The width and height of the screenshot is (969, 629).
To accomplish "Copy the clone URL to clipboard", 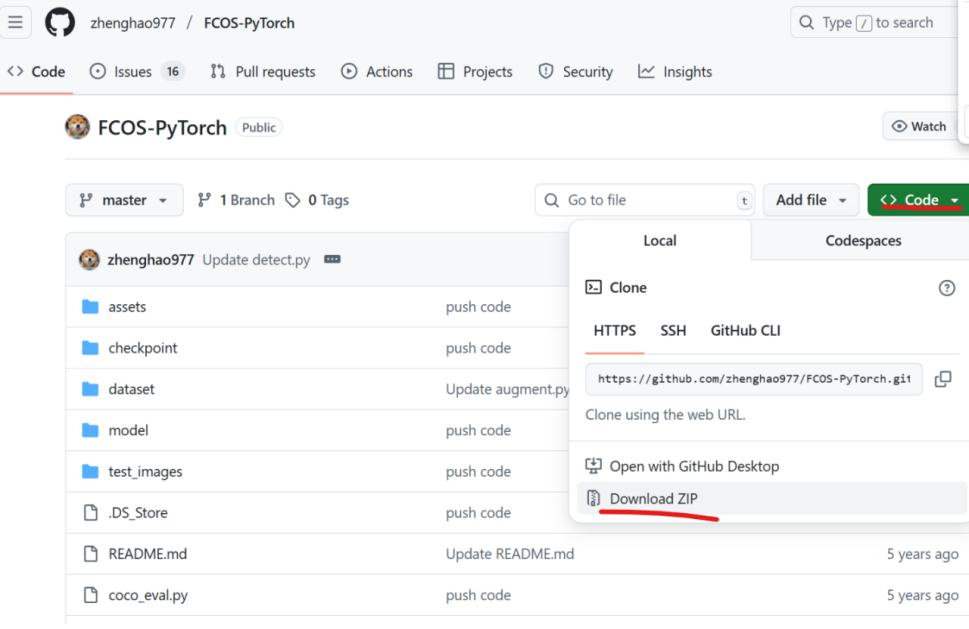I will tap(942, 379).
